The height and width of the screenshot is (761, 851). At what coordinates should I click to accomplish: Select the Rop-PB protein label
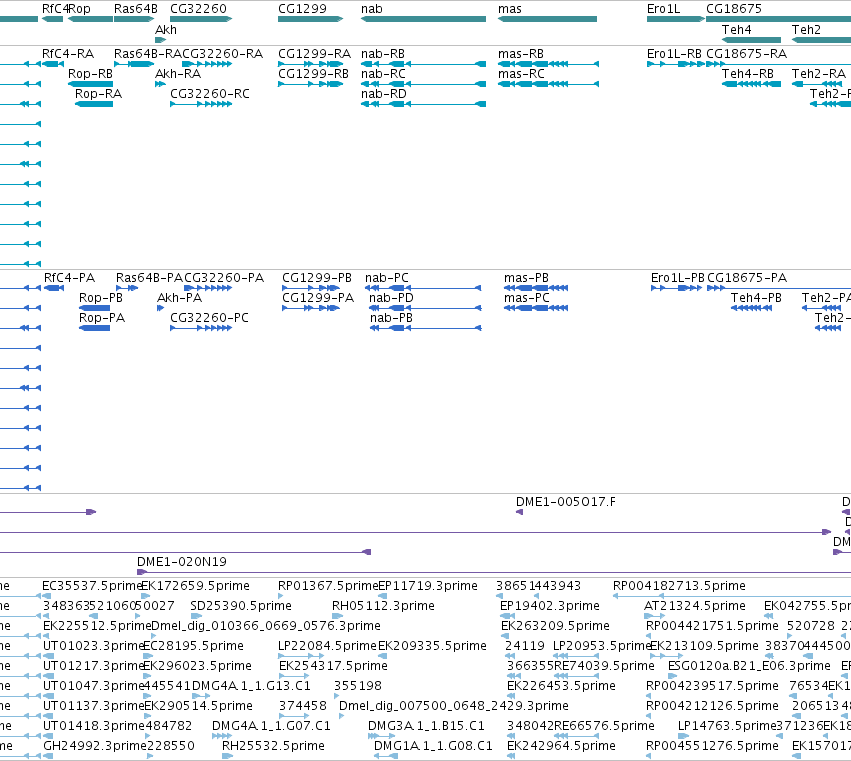click(x=101, y=298)
